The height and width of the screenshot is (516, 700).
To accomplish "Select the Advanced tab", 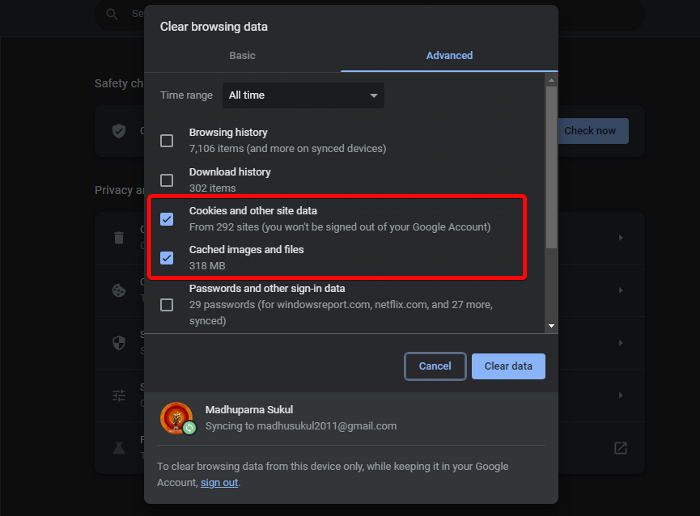I will tap(449, 56).
